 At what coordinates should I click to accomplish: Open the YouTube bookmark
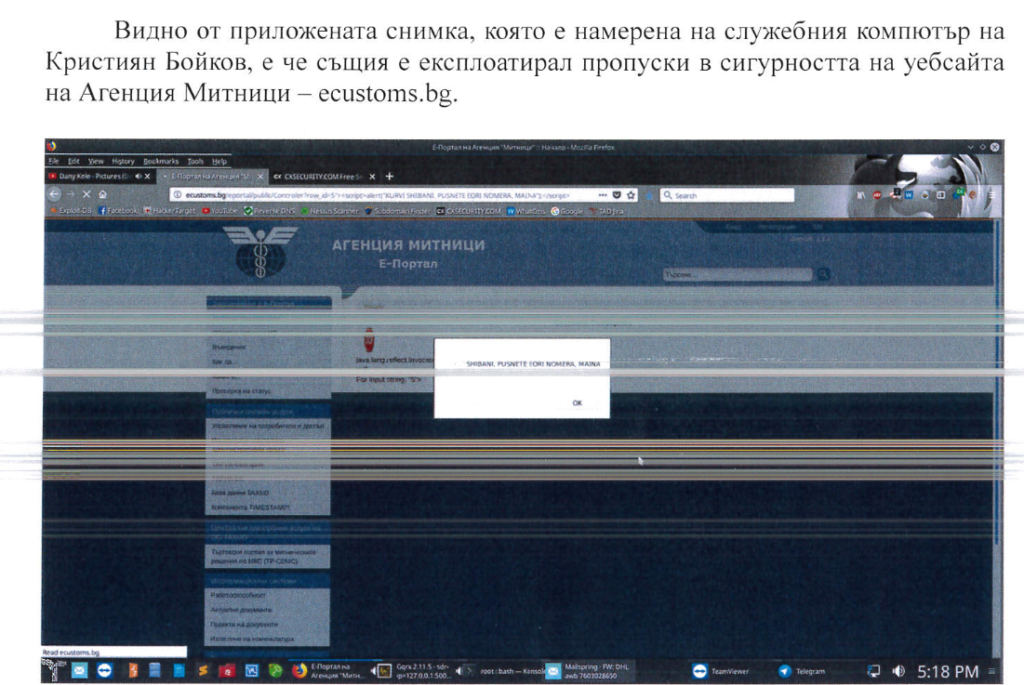click(219, 211)
